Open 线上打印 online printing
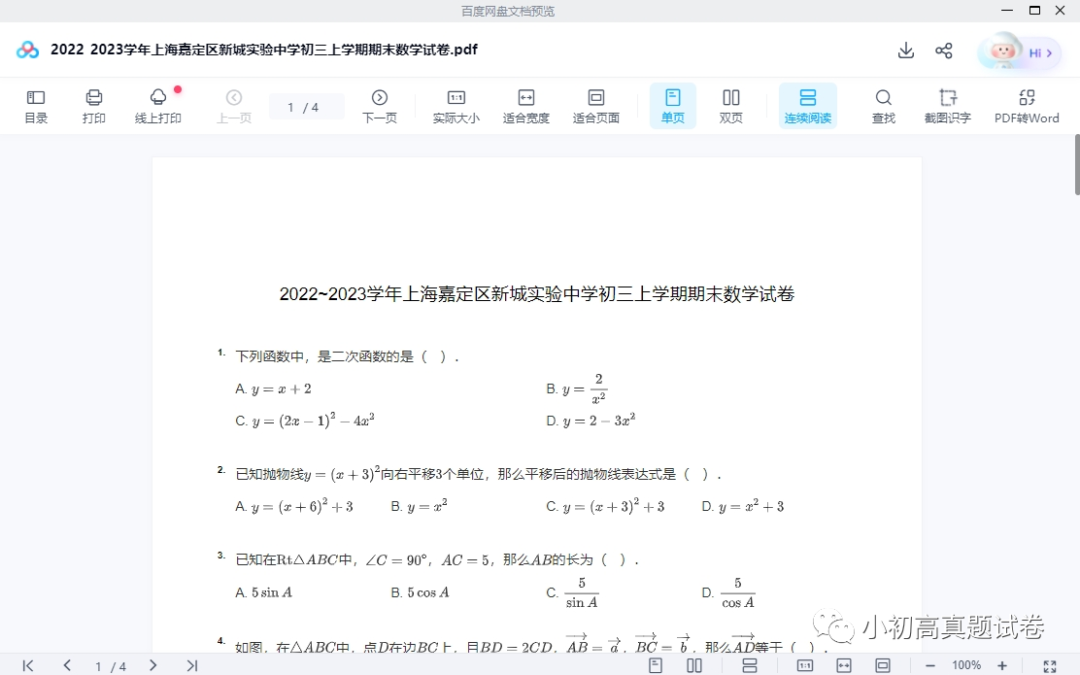Image resolution: width=1080 pixels, height=675 pixels. (158, 106)
